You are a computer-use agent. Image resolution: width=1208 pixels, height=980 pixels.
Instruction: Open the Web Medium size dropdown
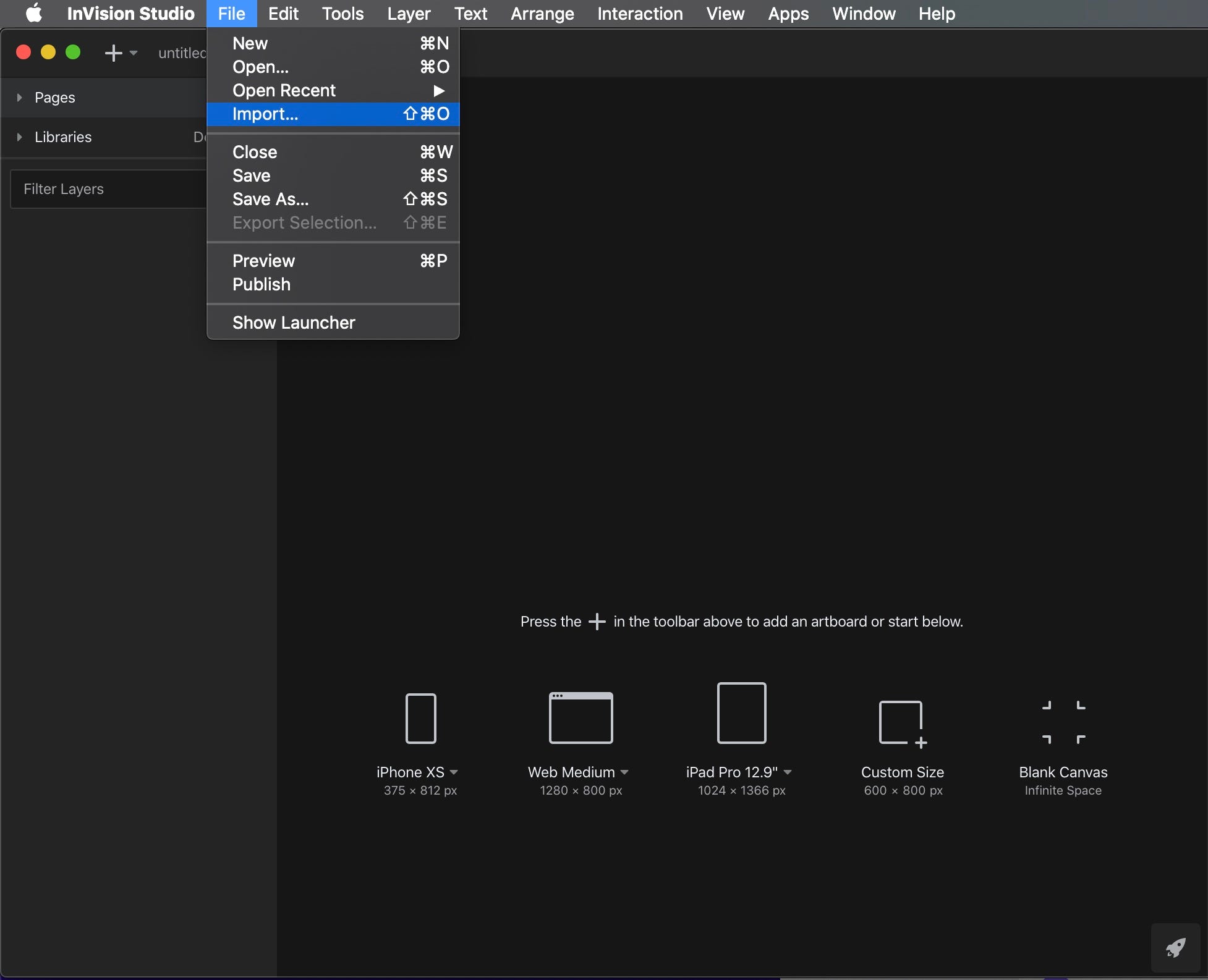(624, 772)
